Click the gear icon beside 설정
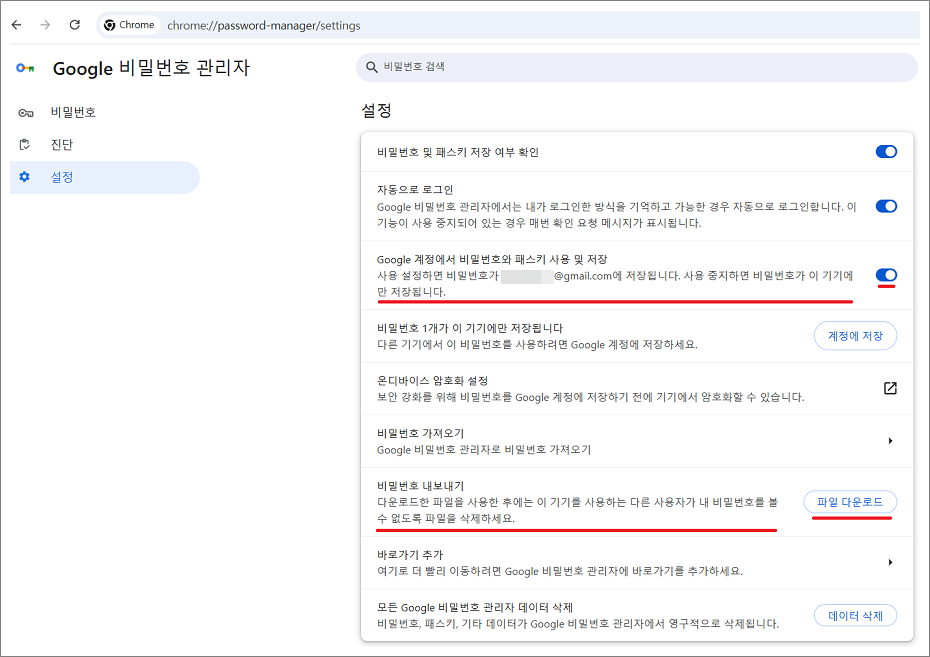 [x=24, y=177]
